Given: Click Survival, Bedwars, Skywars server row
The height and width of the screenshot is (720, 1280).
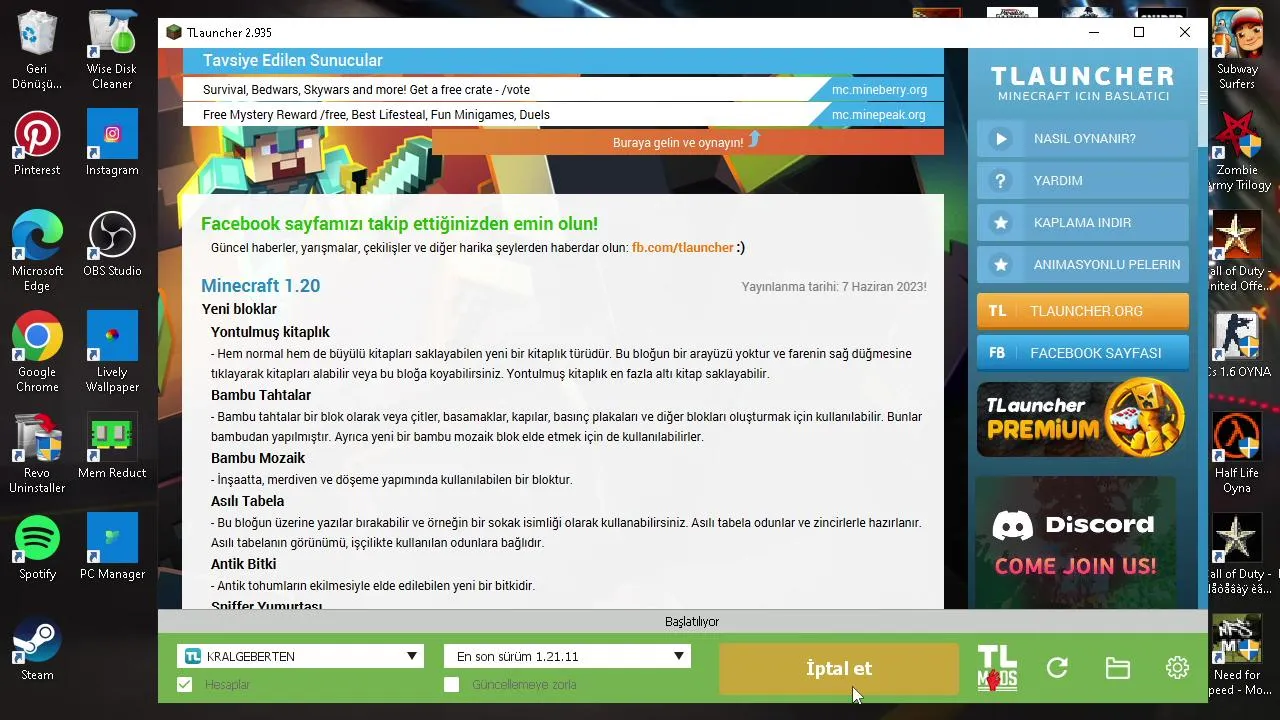Looking at the screenshot, I should pyautogui.click(x=563, y=89).
